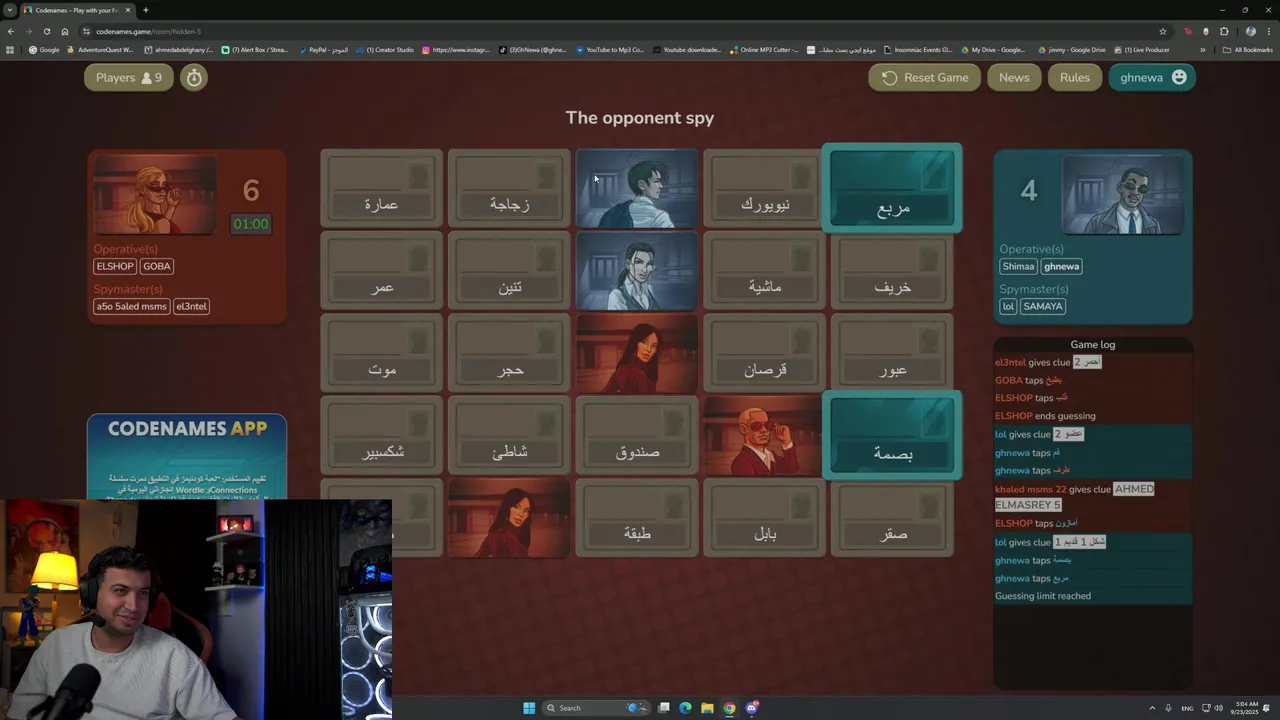Click the Shimaa blue operative tag
The width and height of the screenshot is (1280, 720).
pos(1018,266)
